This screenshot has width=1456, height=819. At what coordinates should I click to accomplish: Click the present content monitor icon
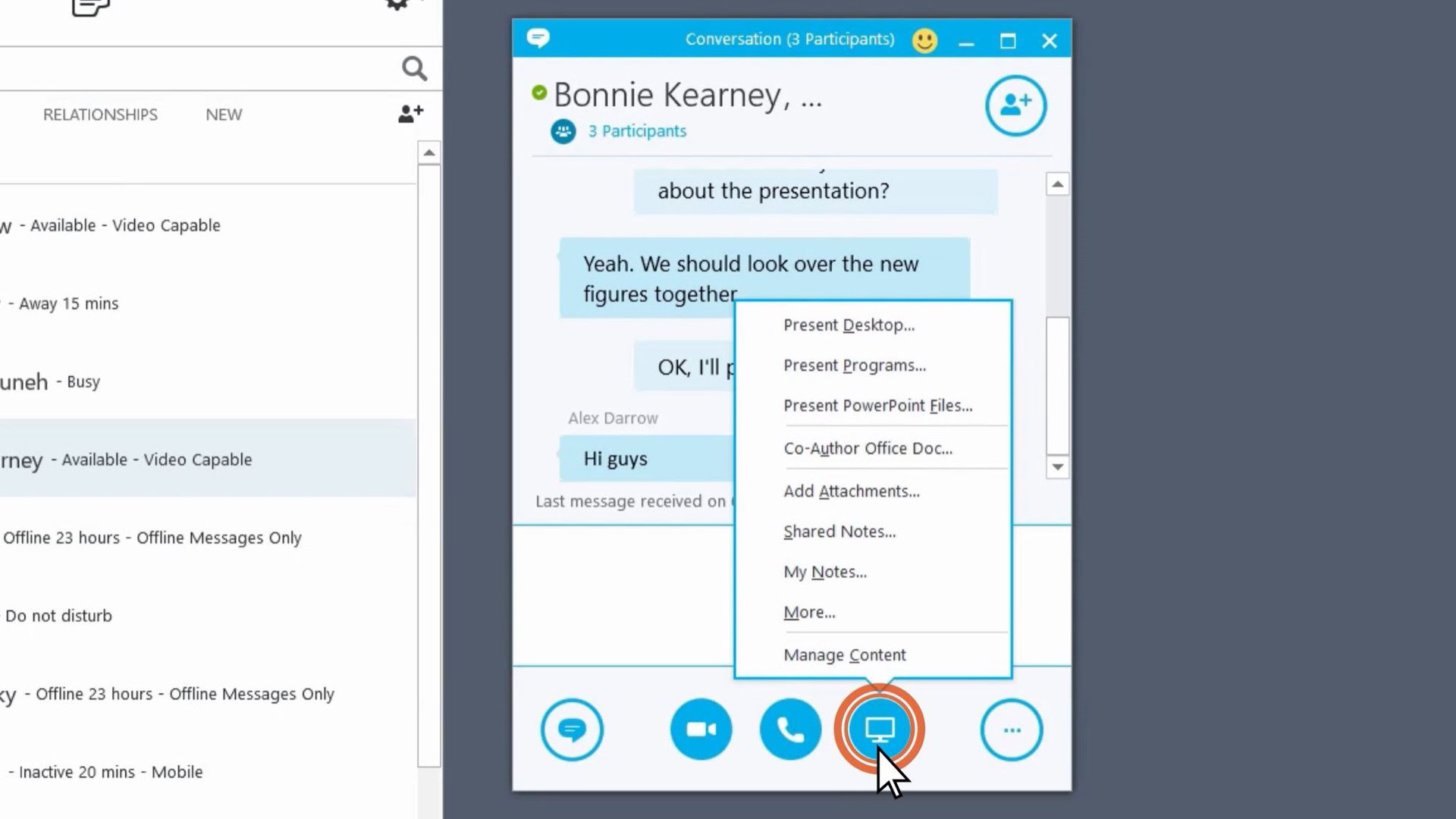click(x=879, y=729)
